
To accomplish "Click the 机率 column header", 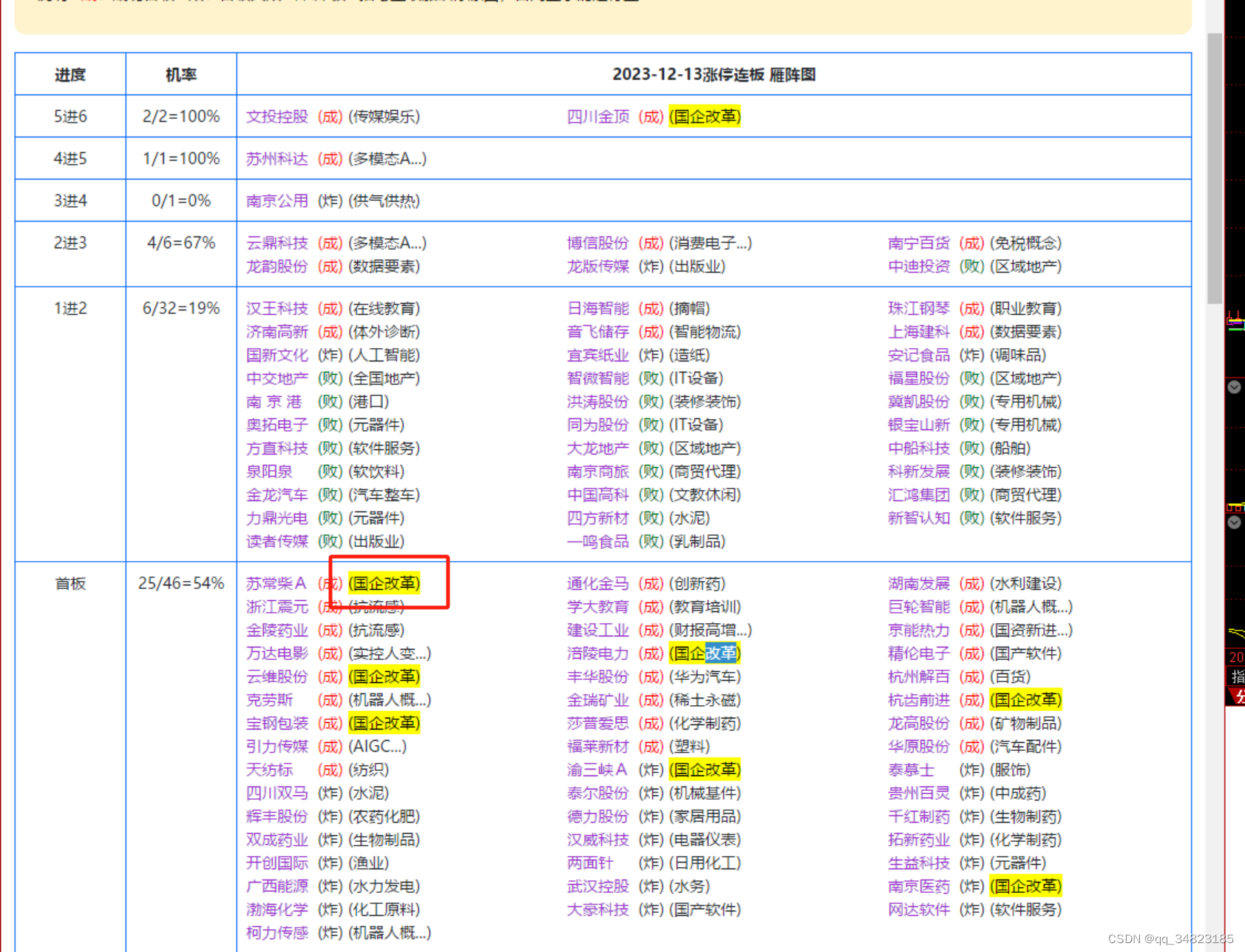I will point(181,74).
